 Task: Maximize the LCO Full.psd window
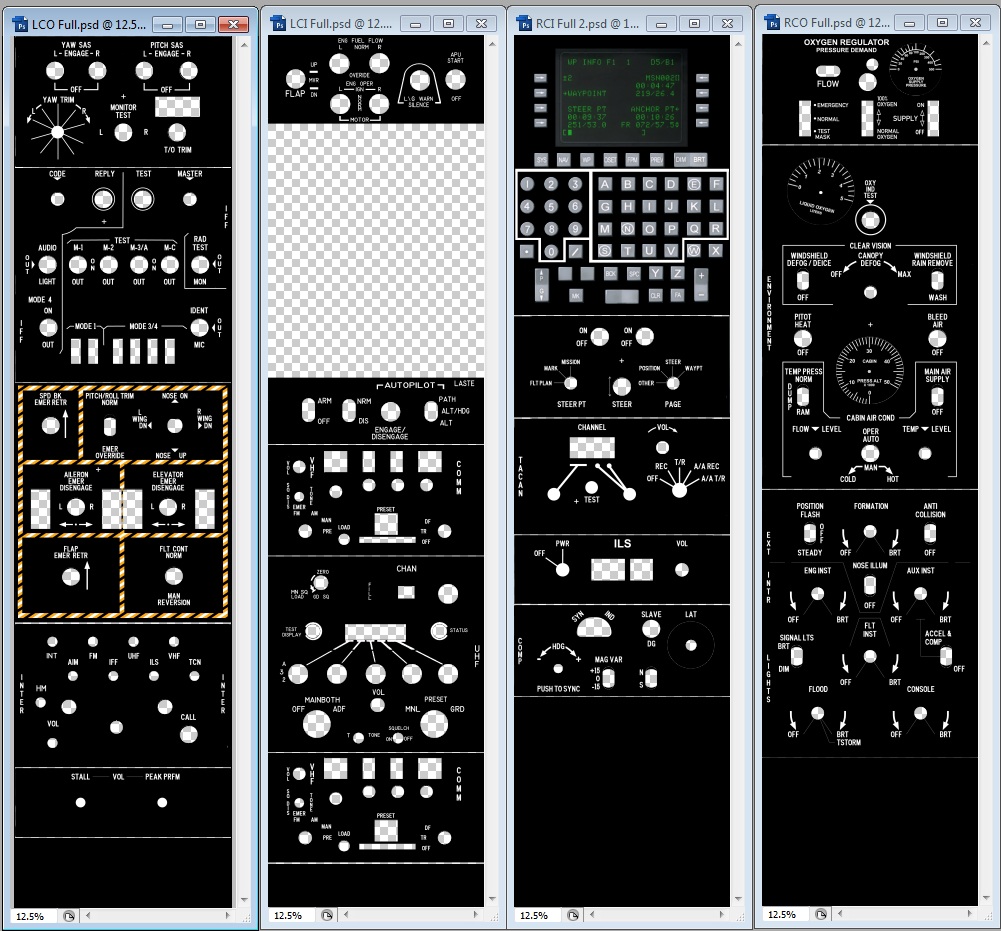pyautogui.click(x=200, y=25)
